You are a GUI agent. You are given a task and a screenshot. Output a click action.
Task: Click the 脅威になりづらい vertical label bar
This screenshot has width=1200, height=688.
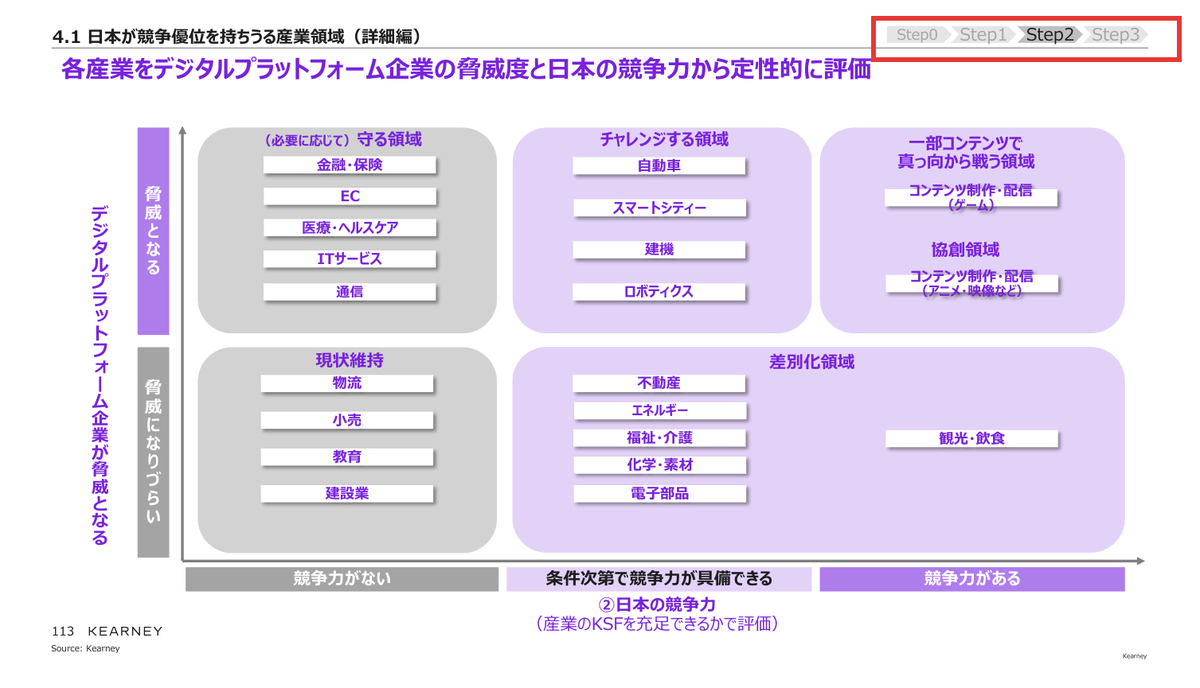point(153,452)
